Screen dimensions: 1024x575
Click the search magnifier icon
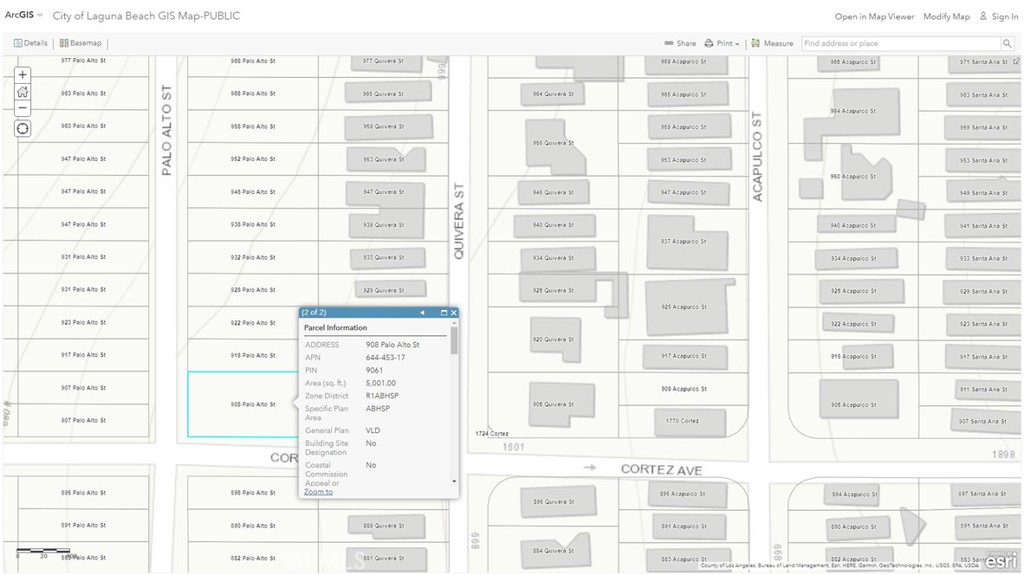click(x=1006, y=44)
